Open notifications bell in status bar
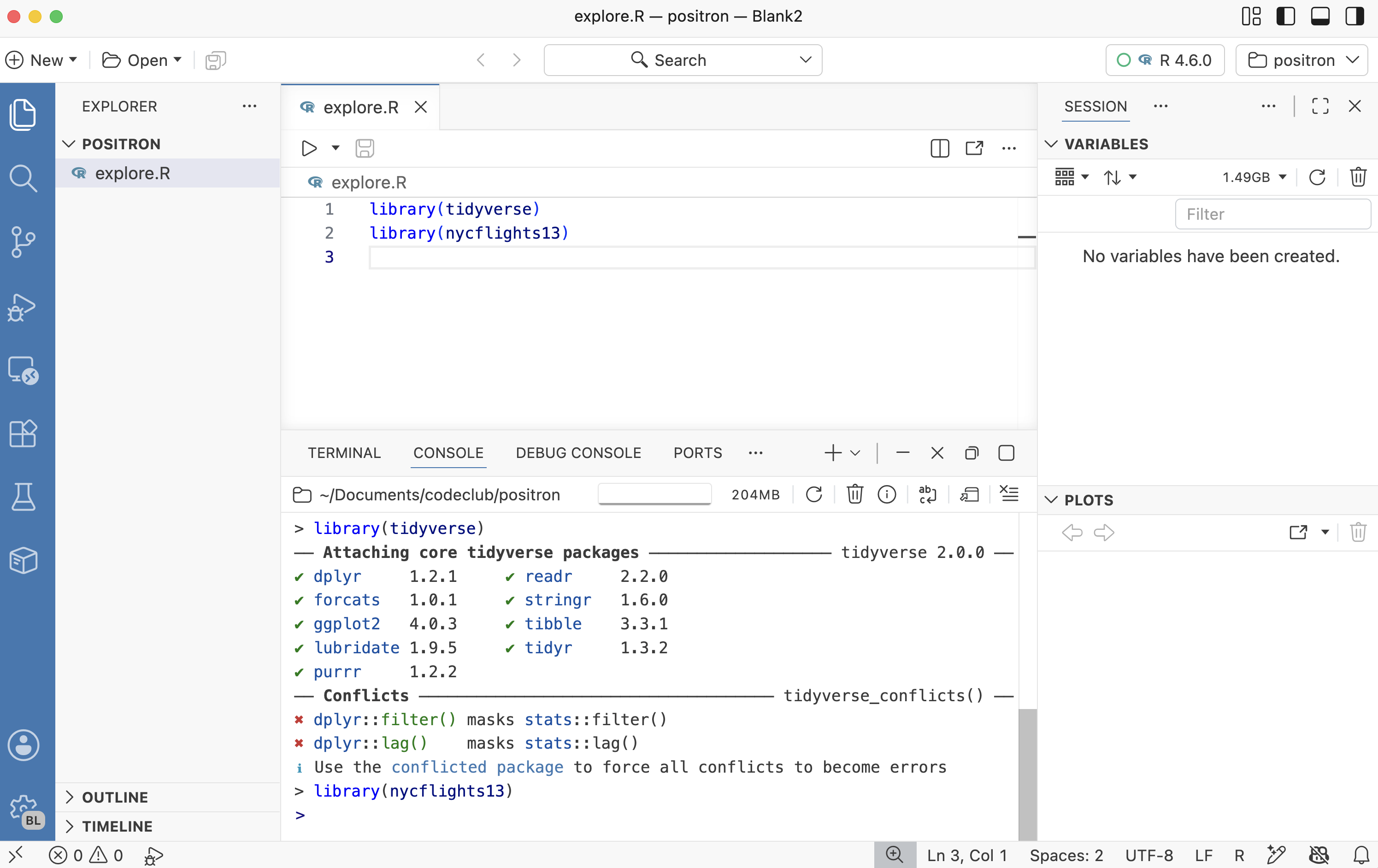The width and height of the screenshot is (1378, 868). [x=1361, y=856]
